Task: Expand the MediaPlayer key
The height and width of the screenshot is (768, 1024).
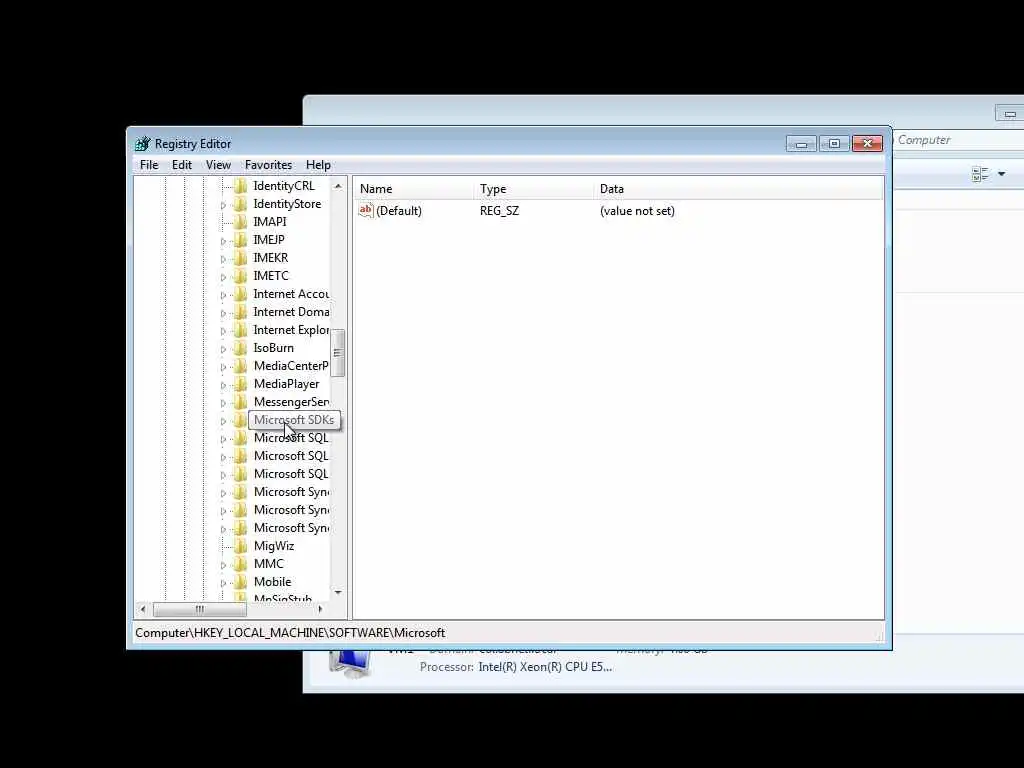Action: [x=223, y=385]
